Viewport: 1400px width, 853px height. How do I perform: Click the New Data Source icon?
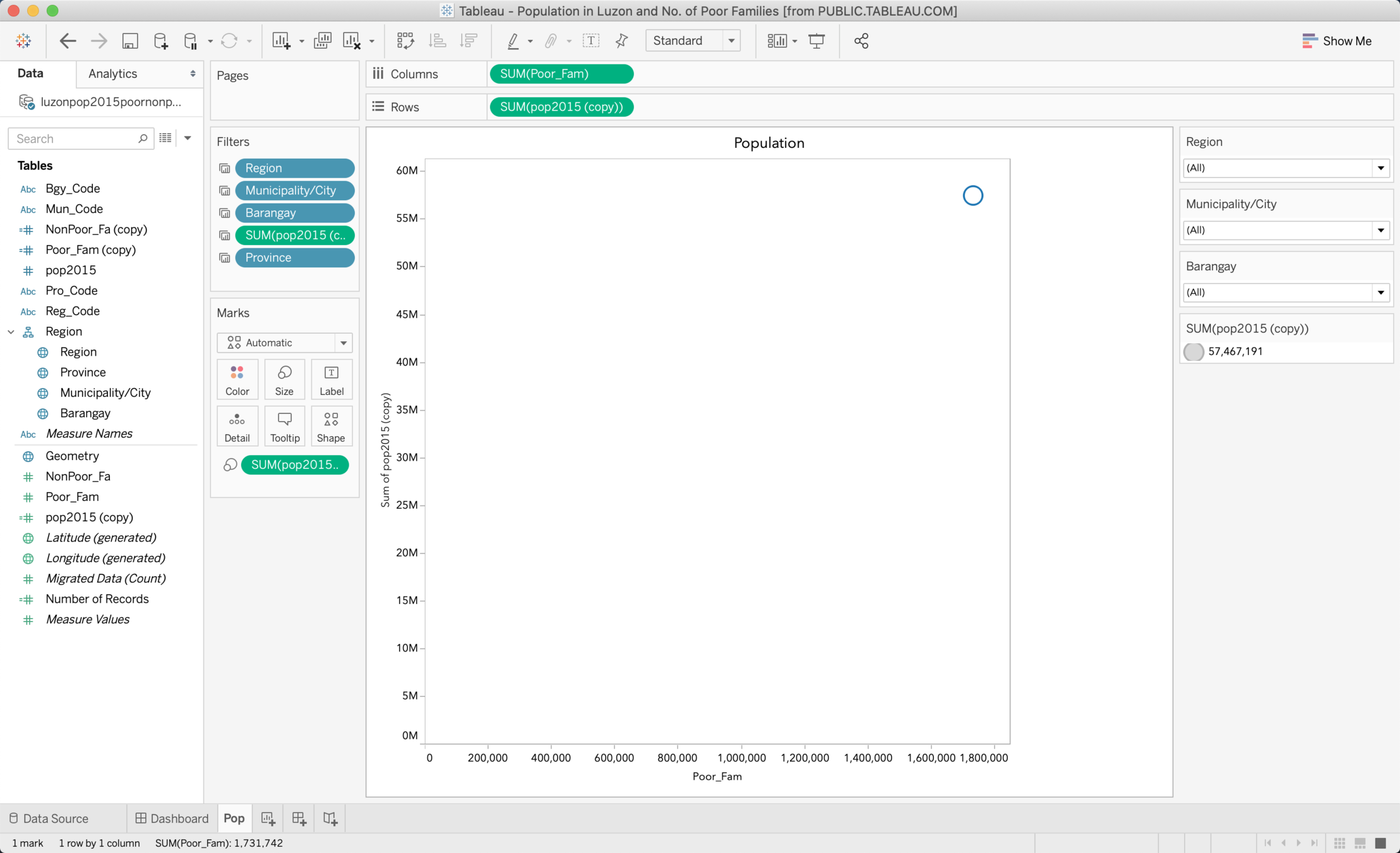pyautogui.click(x=160, y=41)
